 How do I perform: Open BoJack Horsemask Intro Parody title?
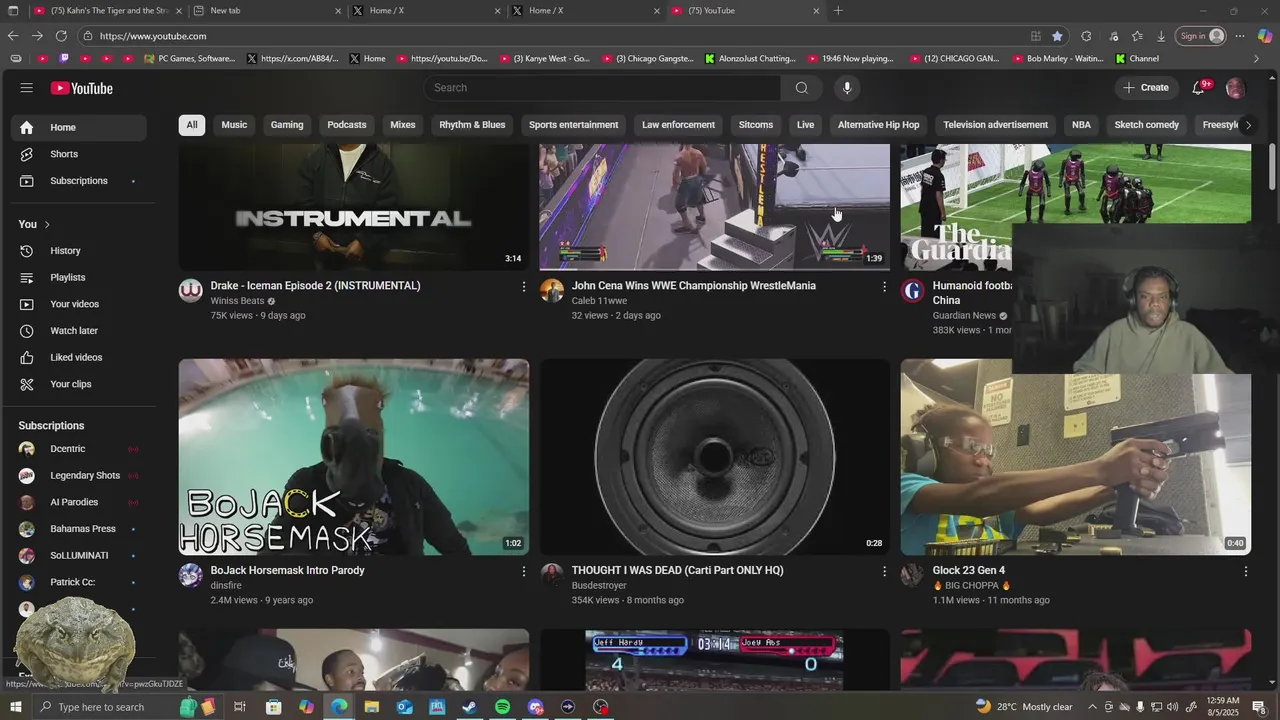click(287, 571)
